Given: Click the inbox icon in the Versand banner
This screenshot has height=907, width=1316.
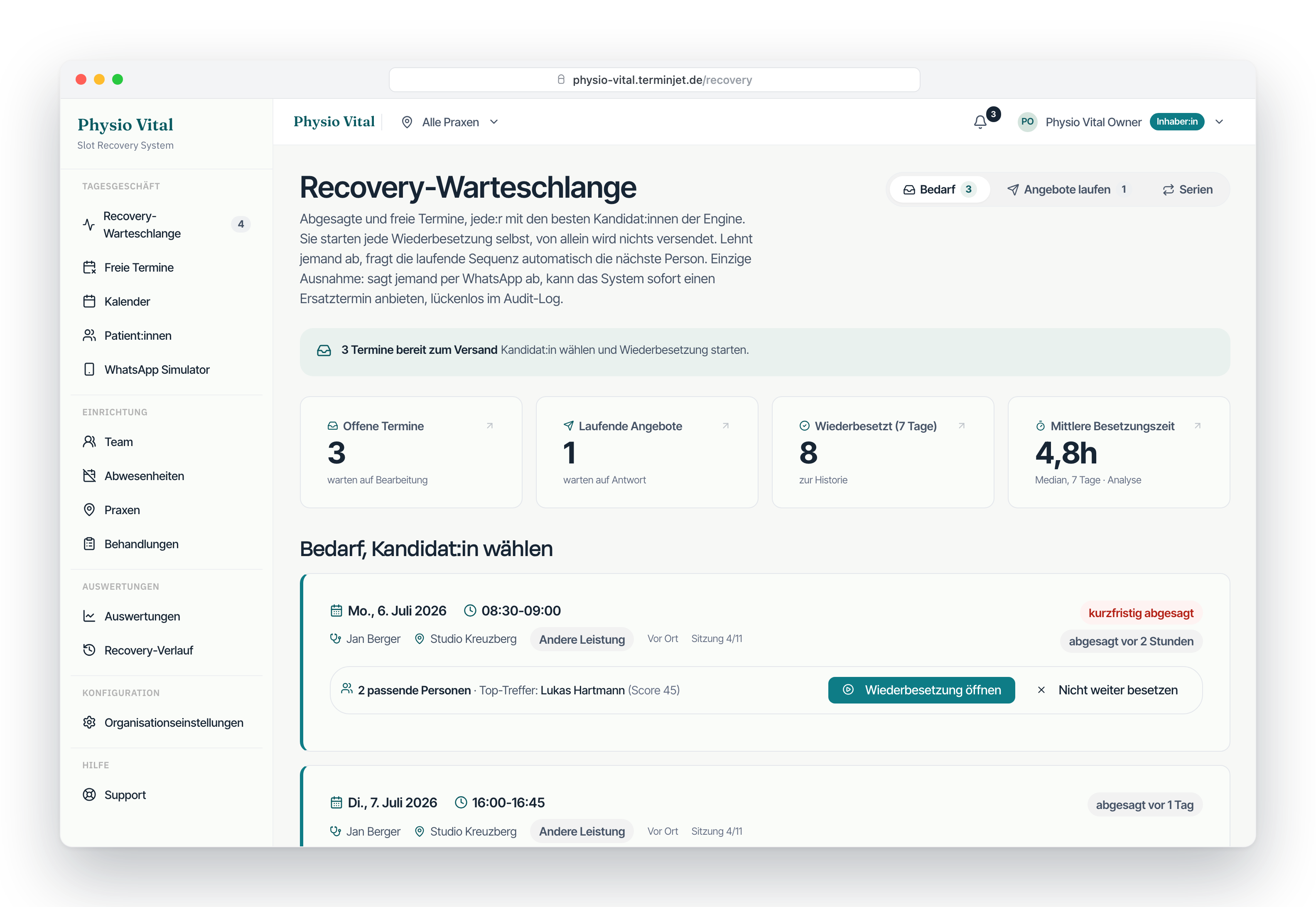Looking at the screenshot, I should point(324,351).
